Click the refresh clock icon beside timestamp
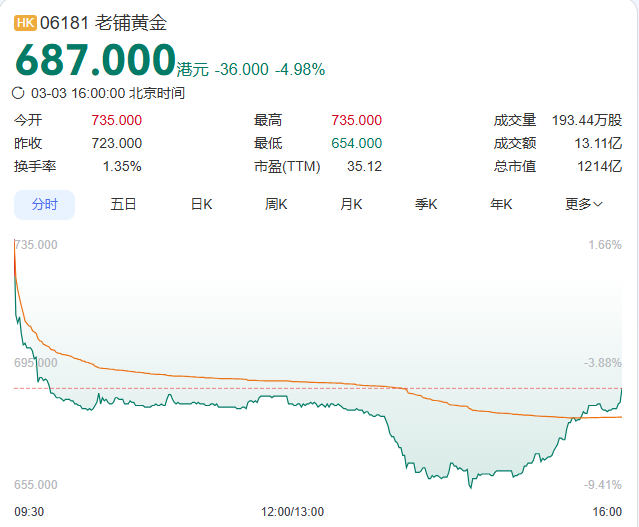 (19, 93)
